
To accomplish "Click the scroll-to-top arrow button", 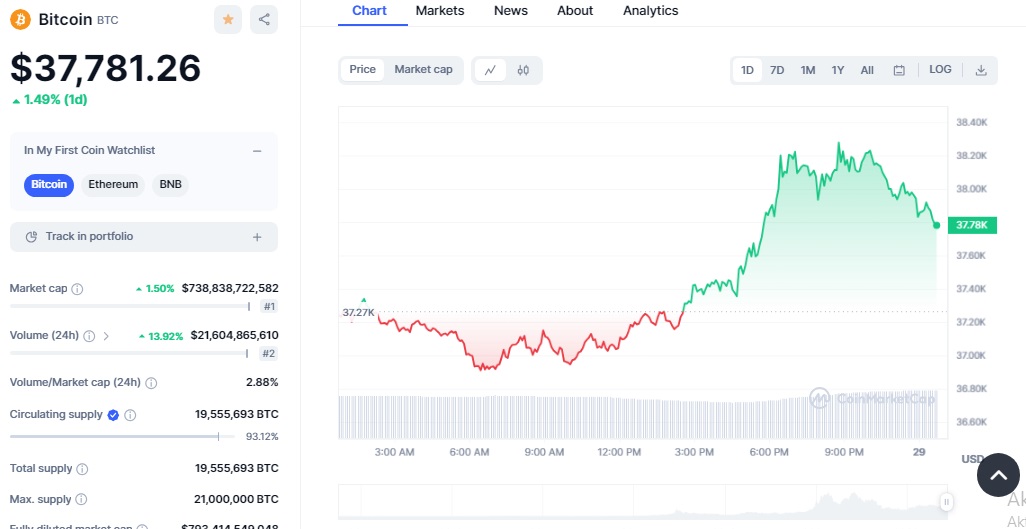I will (998, 475).
